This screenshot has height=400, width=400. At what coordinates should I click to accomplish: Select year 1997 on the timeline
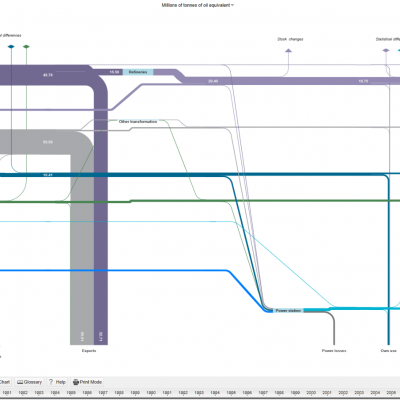[263, 393]
